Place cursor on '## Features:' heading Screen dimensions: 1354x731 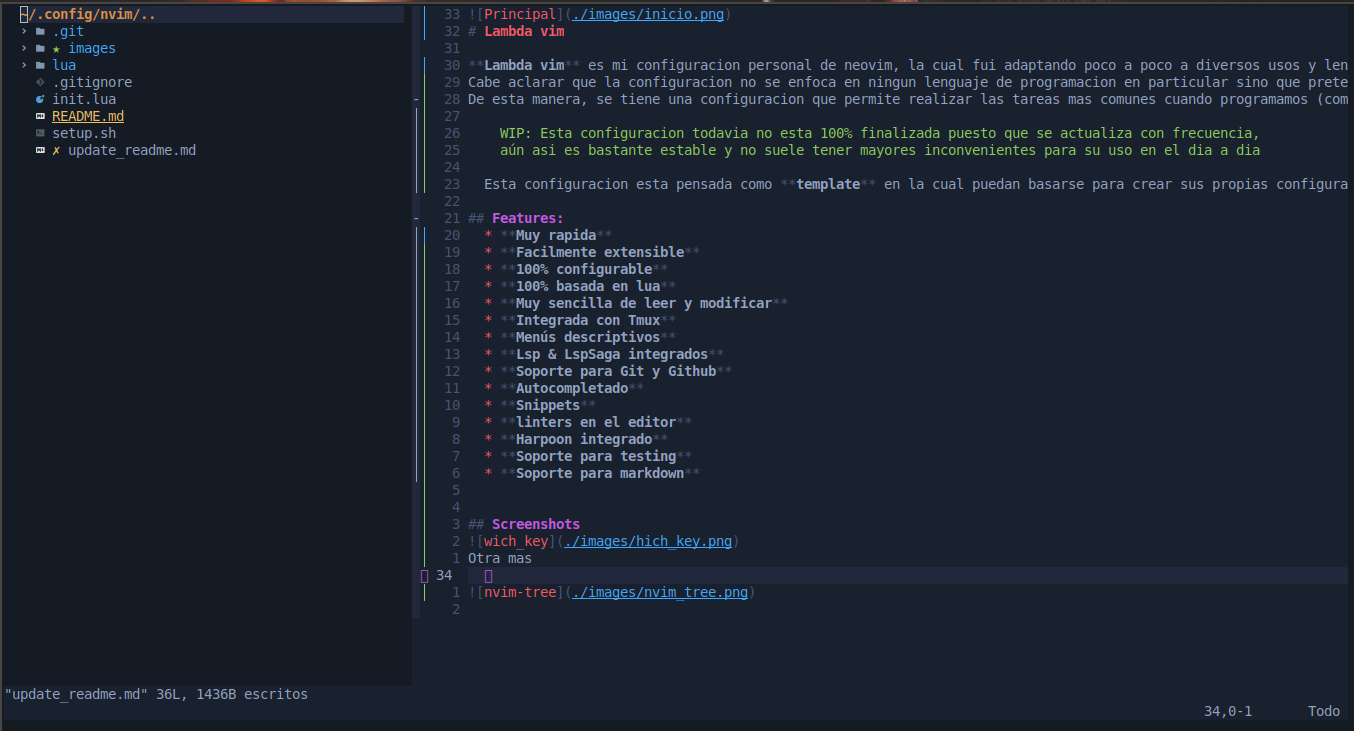tap(516, 218)
